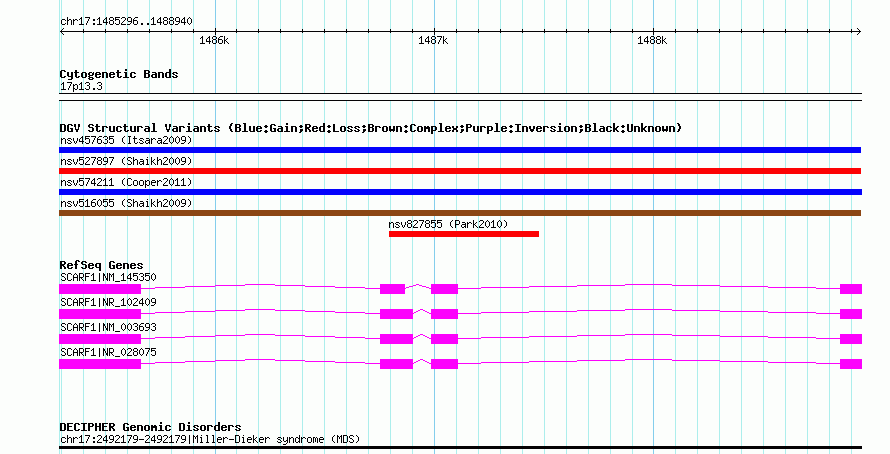Viewport: 890px width, 454px height.
Task: Click the 17p13.3 band label
Action: (81, 86)
